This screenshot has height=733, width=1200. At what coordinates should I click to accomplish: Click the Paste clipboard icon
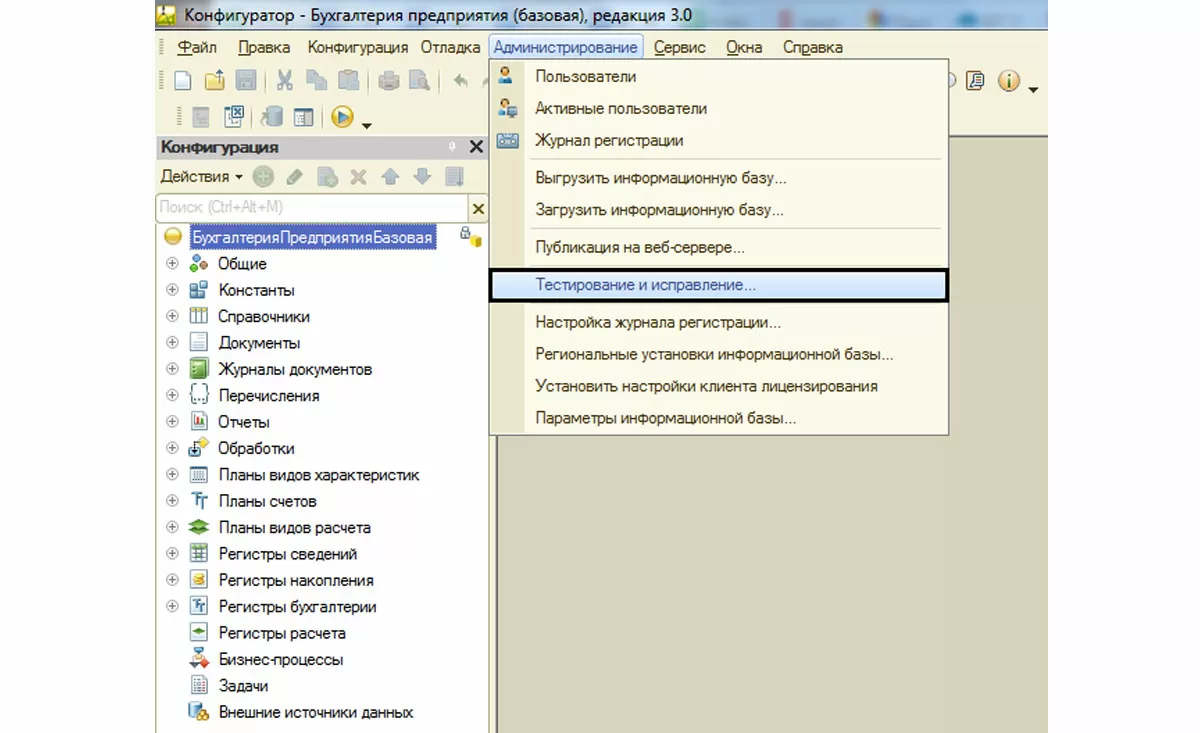pos(348,81)
